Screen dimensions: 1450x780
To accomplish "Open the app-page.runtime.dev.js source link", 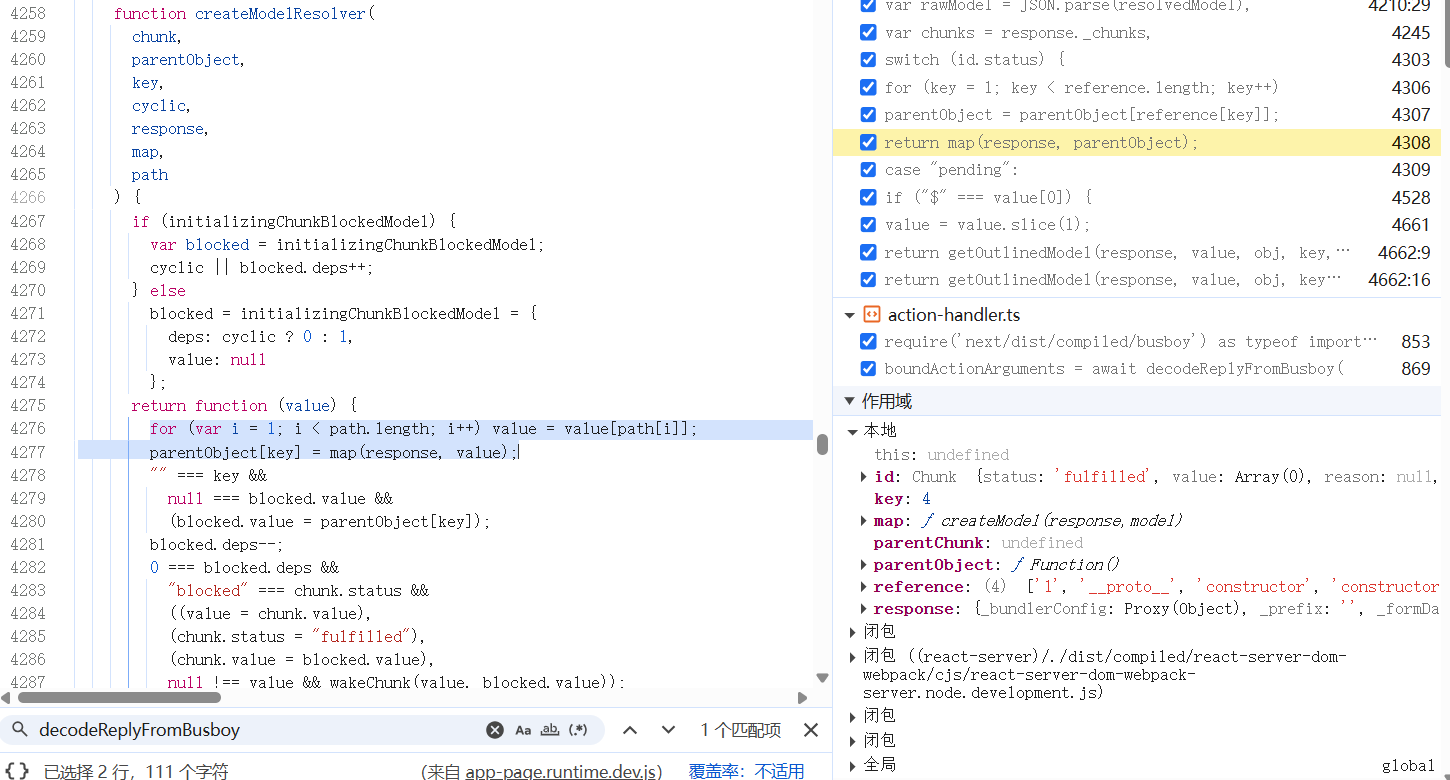I will [x=563, y=771].
